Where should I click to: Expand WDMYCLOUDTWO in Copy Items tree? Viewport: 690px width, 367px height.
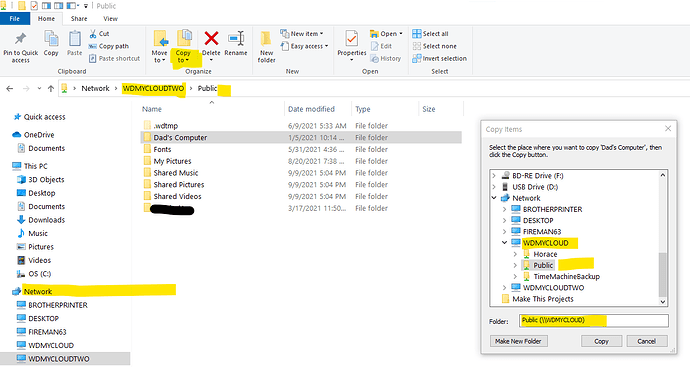(505, 288)
